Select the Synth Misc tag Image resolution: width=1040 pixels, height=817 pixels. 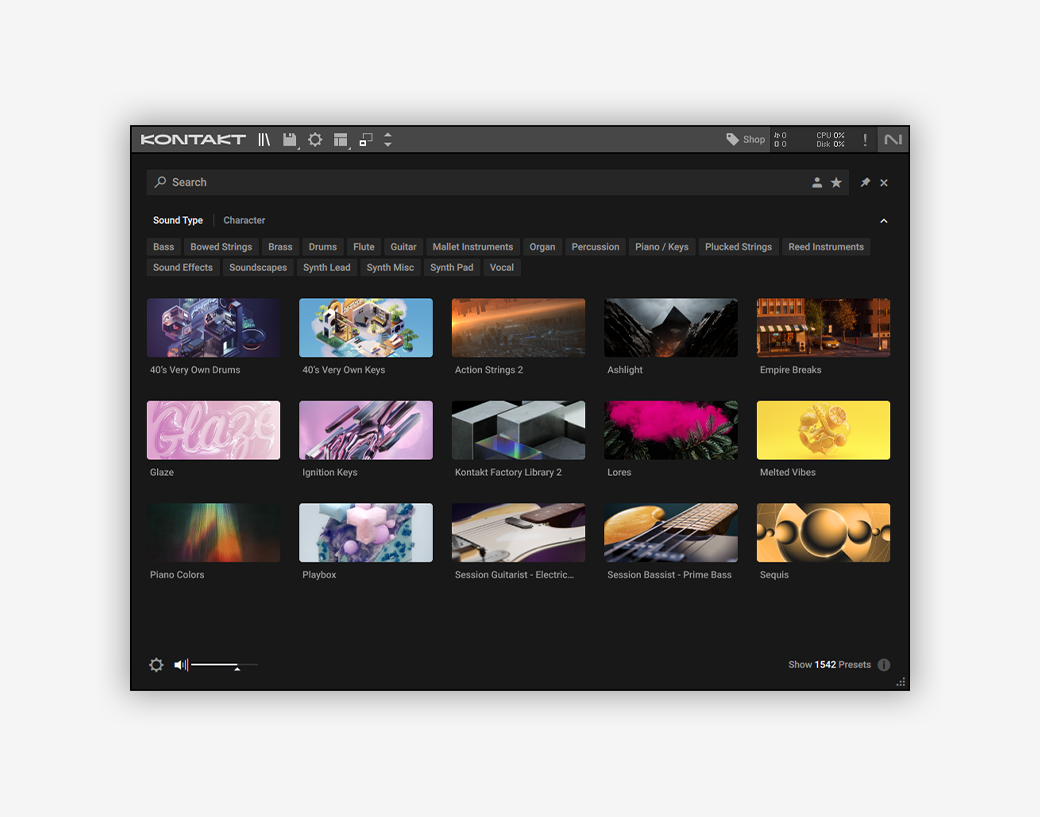coord(390,267)
